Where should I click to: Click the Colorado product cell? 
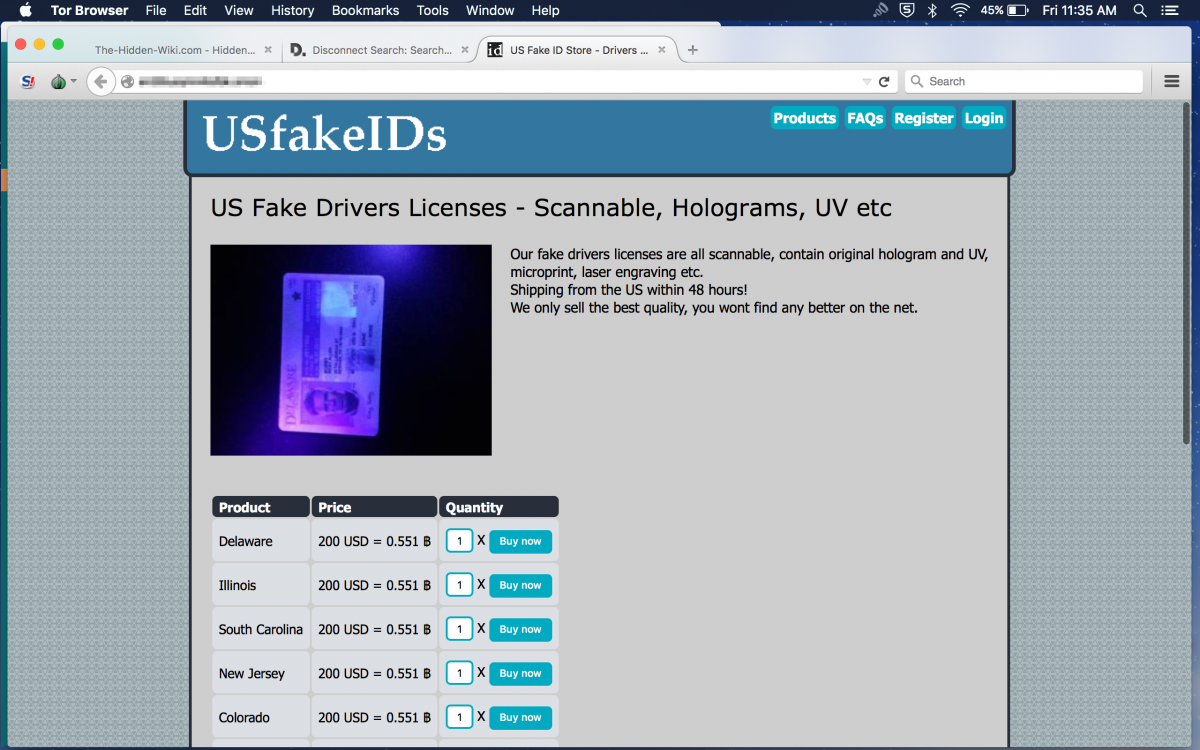(261, 717)
